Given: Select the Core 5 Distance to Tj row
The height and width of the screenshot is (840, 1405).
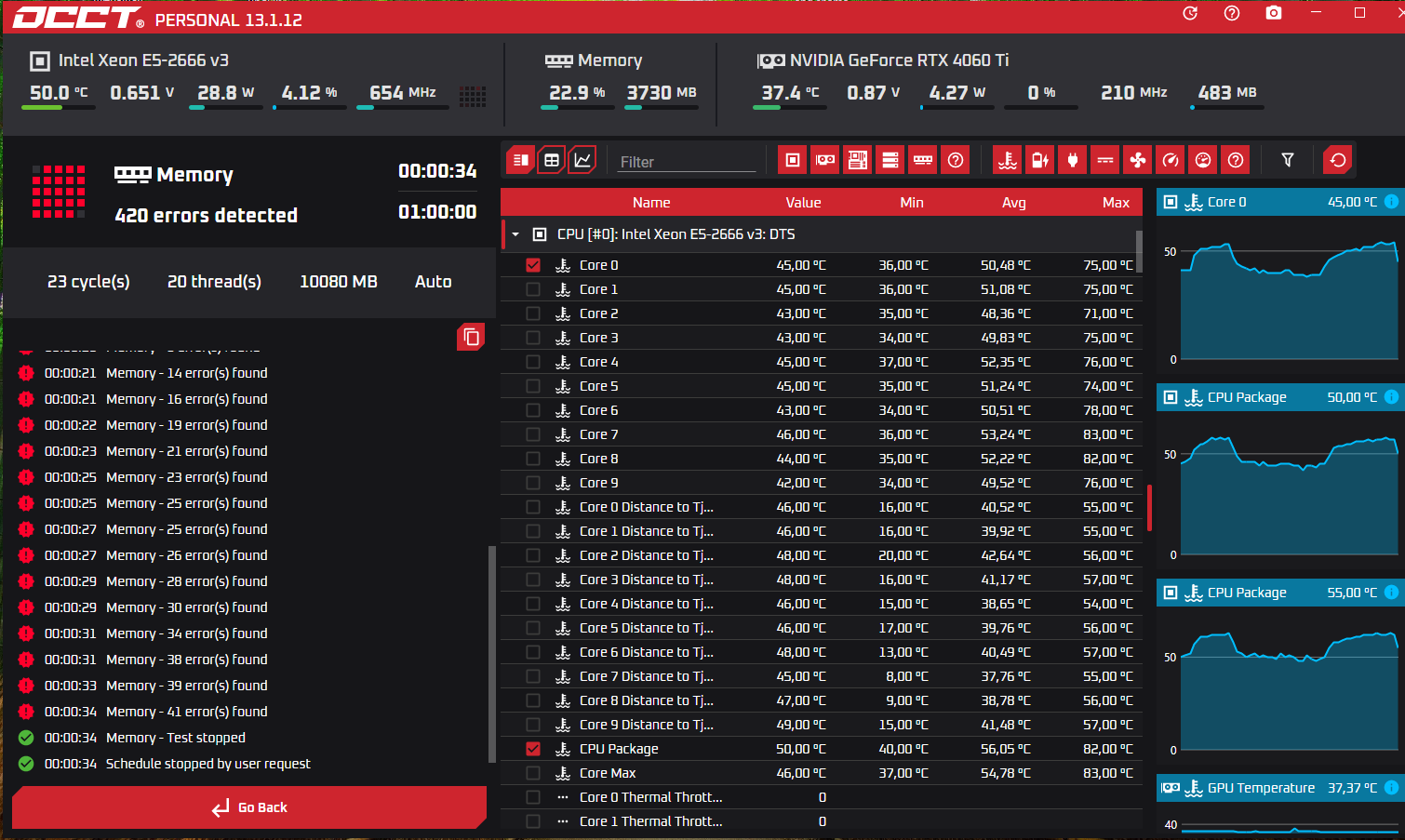Looking at the screenshot, I should point(822,628).
